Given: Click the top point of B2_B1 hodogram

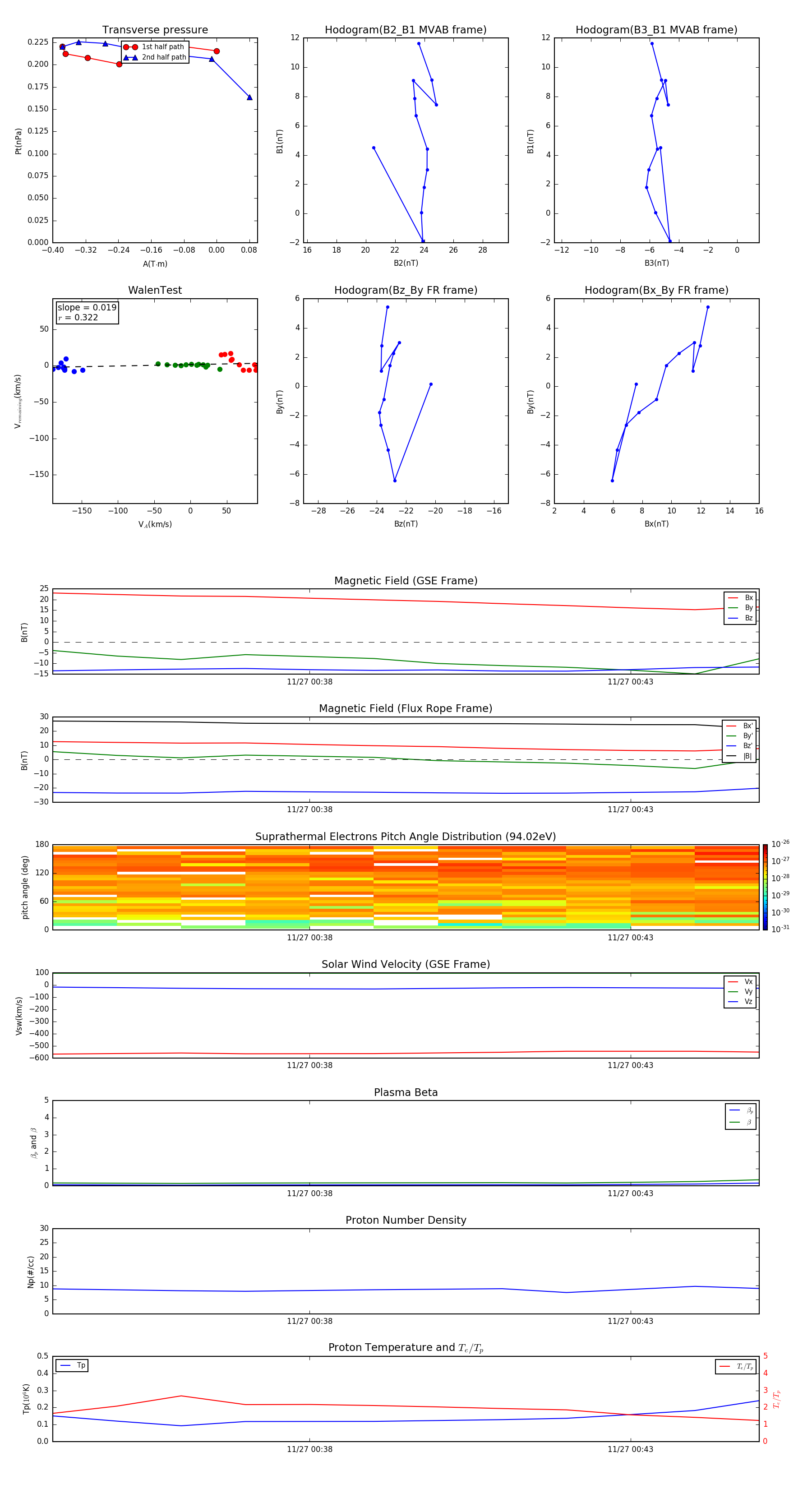Looking at the screenshot, I should tap(419, 43).
